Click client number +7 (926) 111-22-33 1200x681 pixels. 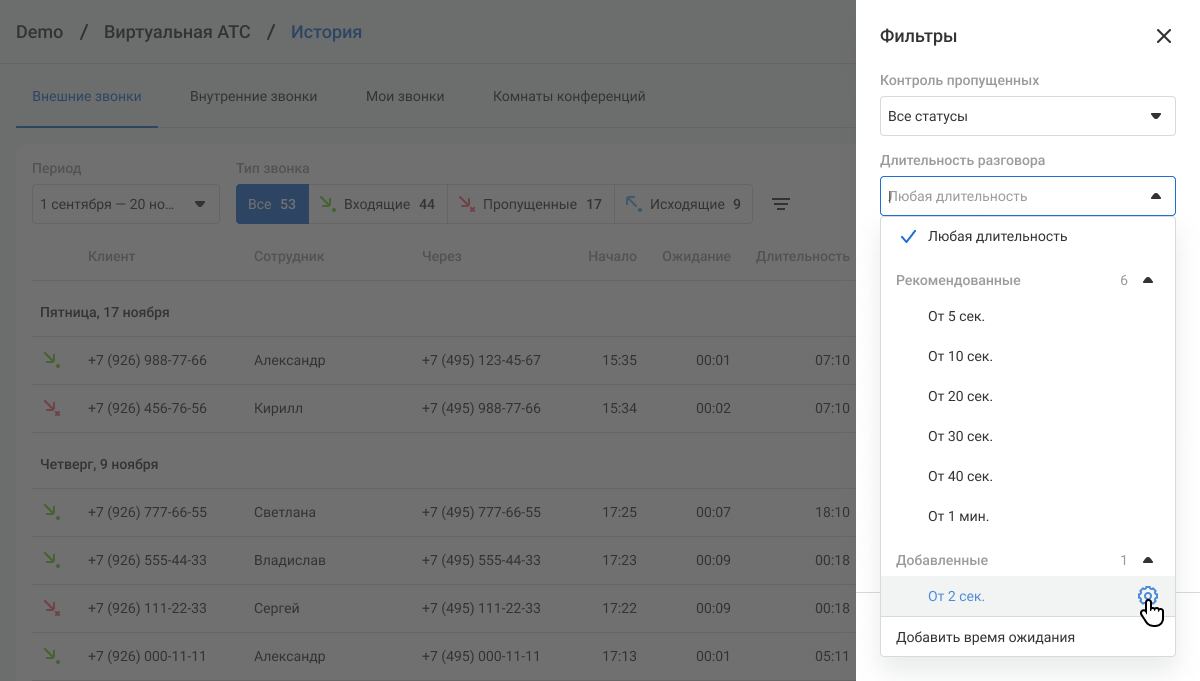(147, 608)
